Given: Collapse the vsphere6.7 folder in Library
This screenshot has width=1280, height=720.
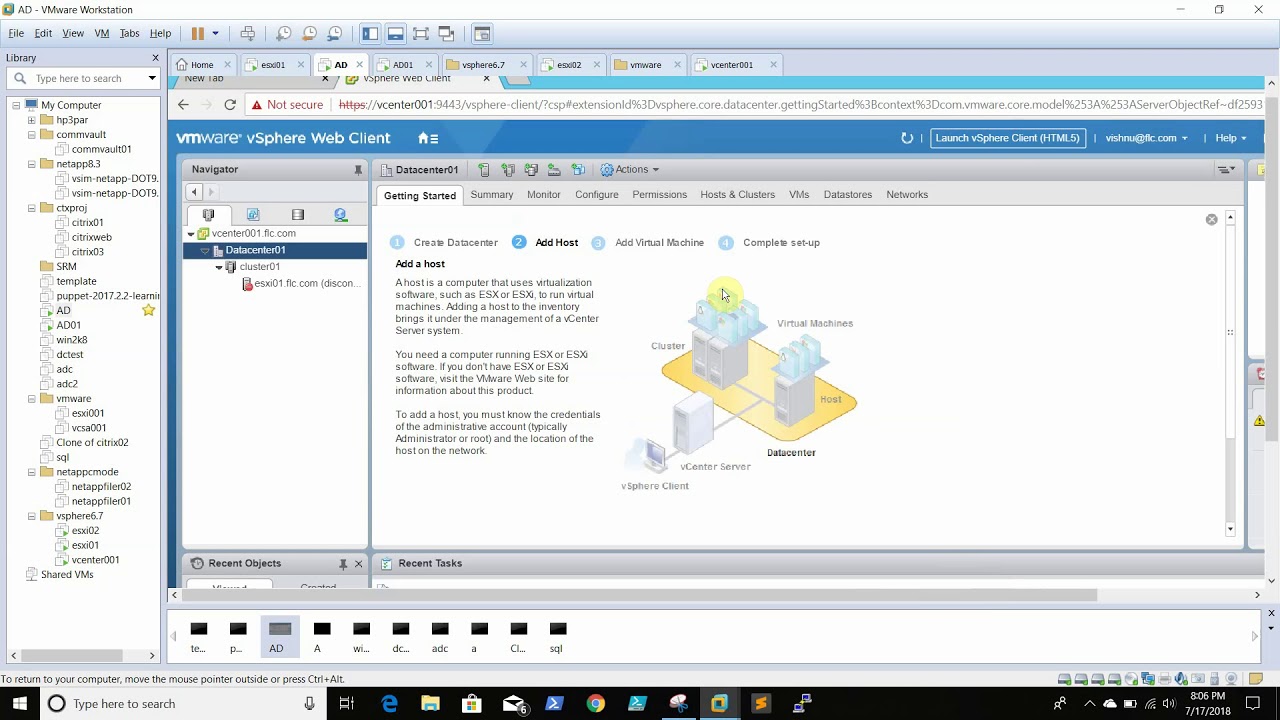Looking at the screenshot, I should pos(32,516).
